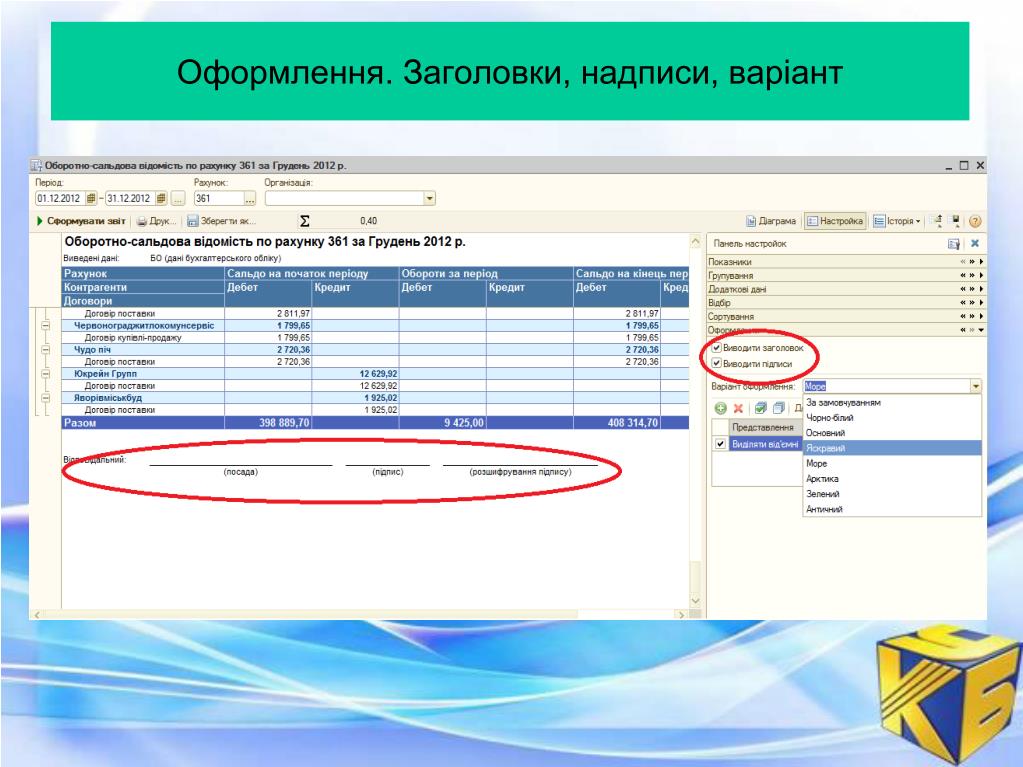This screenshot has height=767, width=1023.
Task: Choose Основний design variant
Action: coord(892,432)
